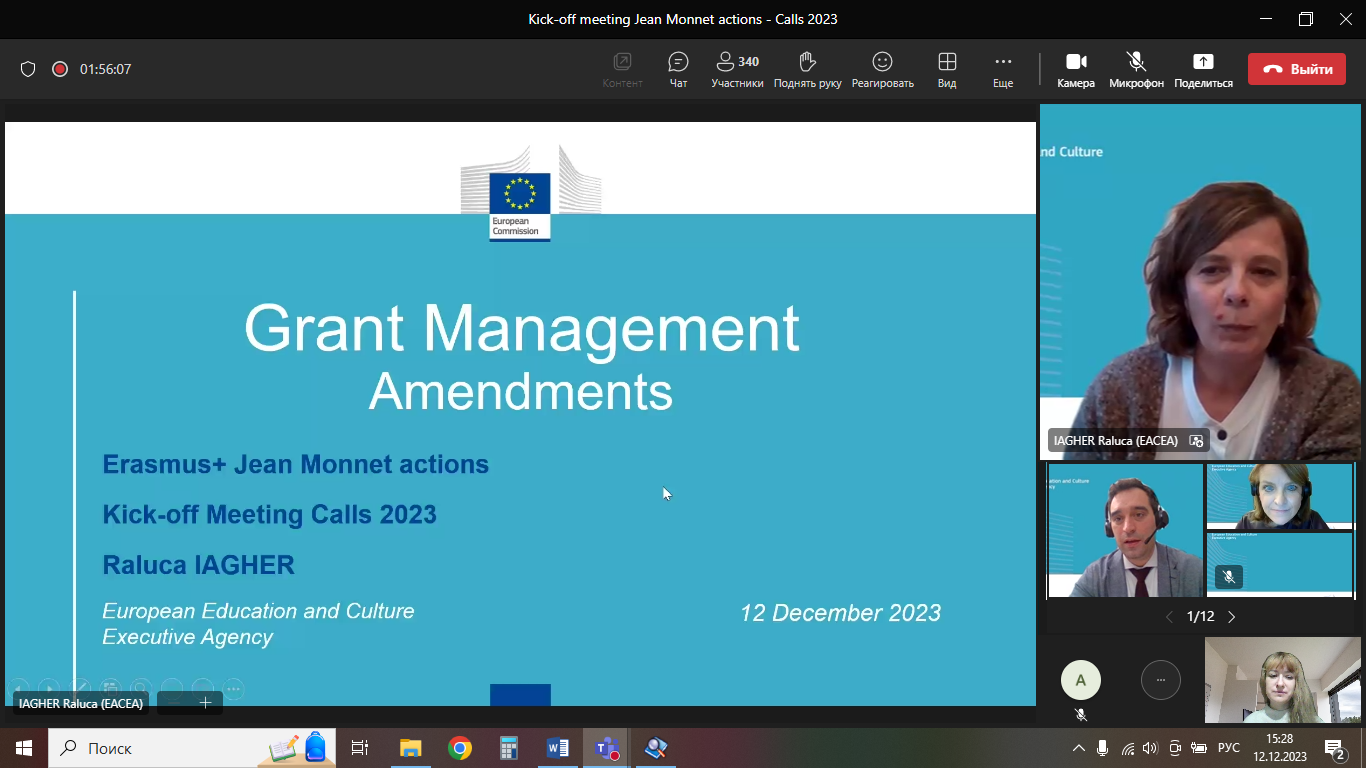Open the More options (Еще) menu
This screenshot has width=1366, height=768.
pos(1002,69)
